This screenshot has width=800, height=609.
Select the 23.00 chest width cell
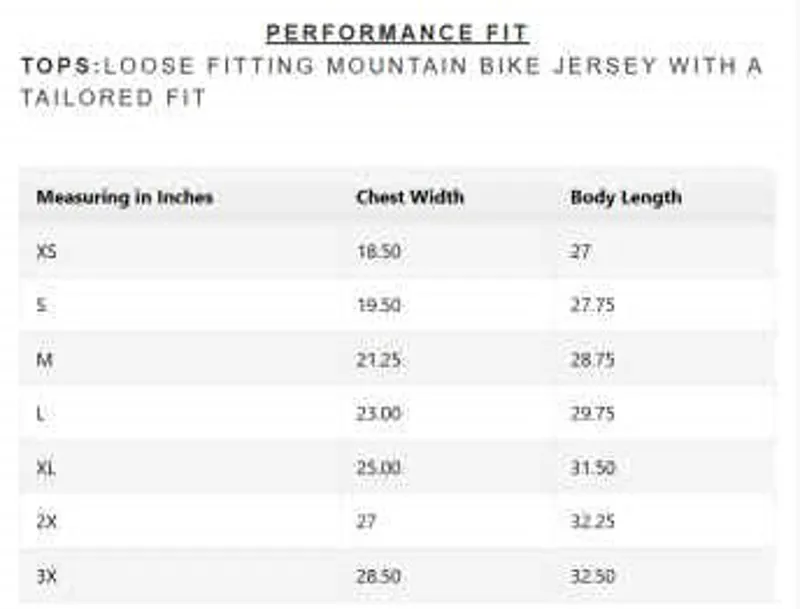[379, 414]
